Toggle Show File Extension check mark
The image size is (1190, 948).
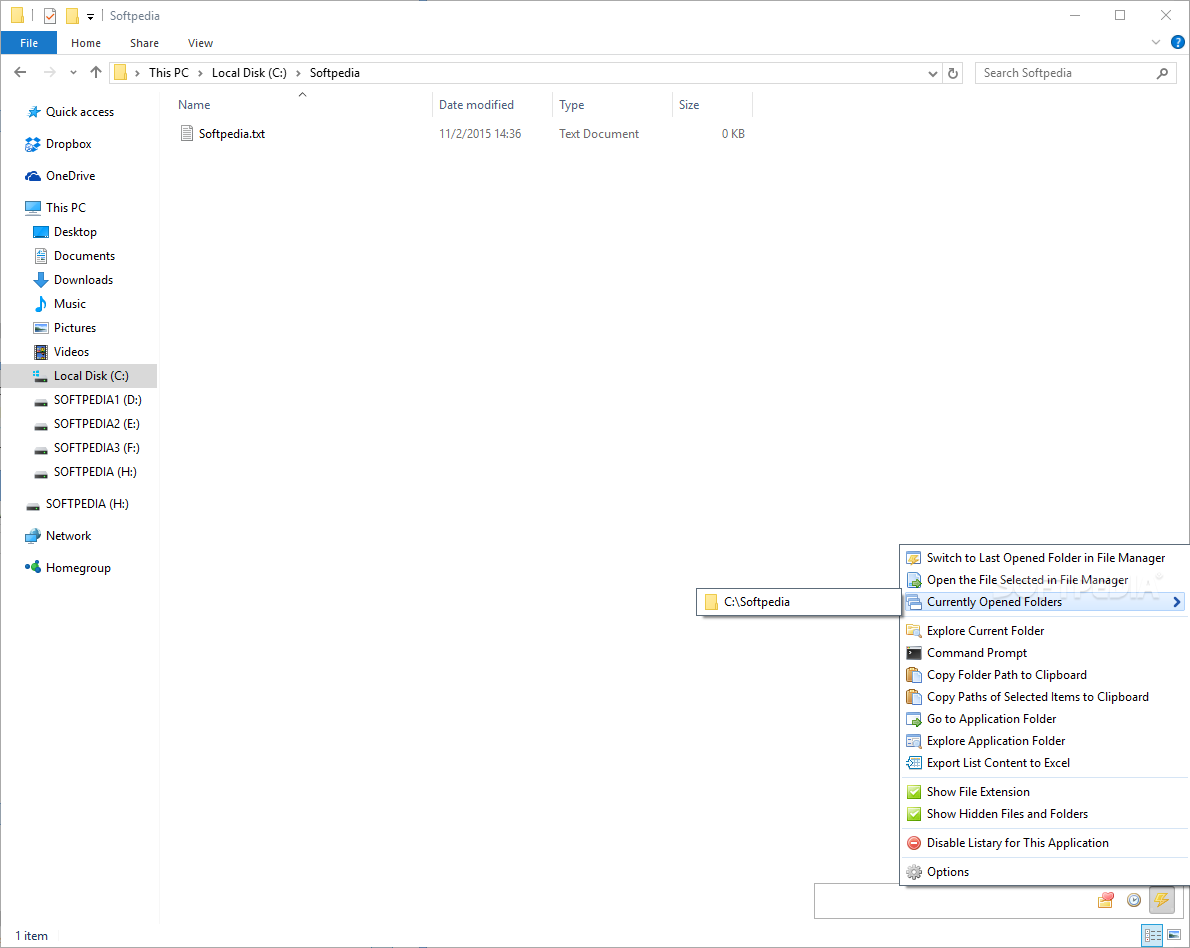pyautogui.click(x=914, y=792)
